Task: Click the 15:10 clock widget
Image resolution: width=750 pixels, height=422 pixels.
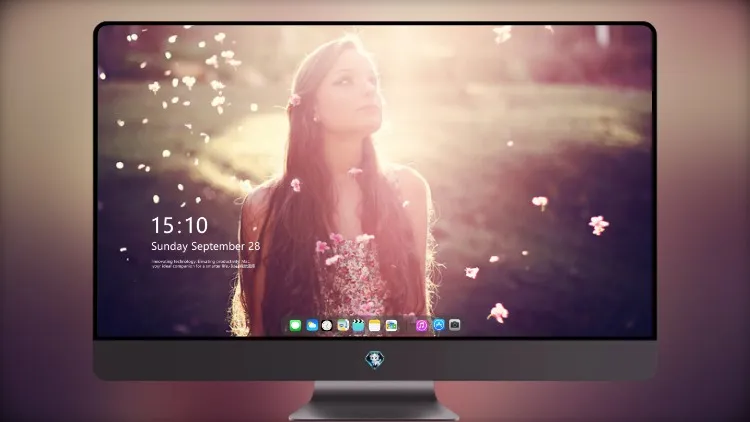Action: coord(179,225)
